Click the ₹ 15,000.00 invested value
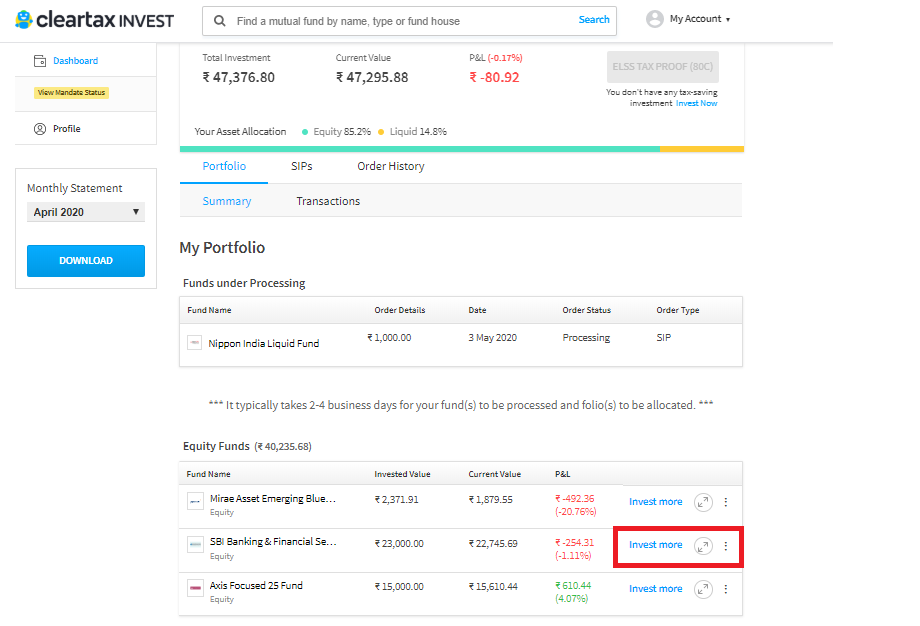920x626 pixels. pos(399,587)
